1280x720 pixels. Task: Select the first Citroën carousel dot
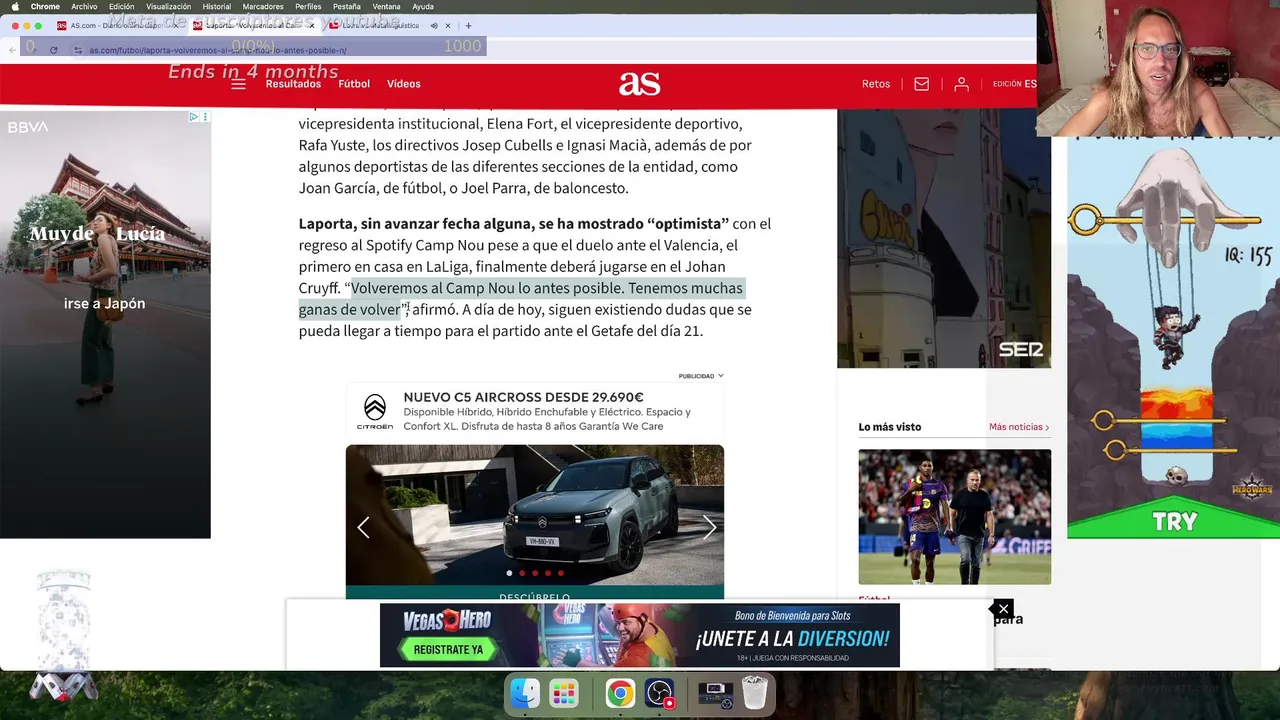pyautogui.click(x=509, y=573)
